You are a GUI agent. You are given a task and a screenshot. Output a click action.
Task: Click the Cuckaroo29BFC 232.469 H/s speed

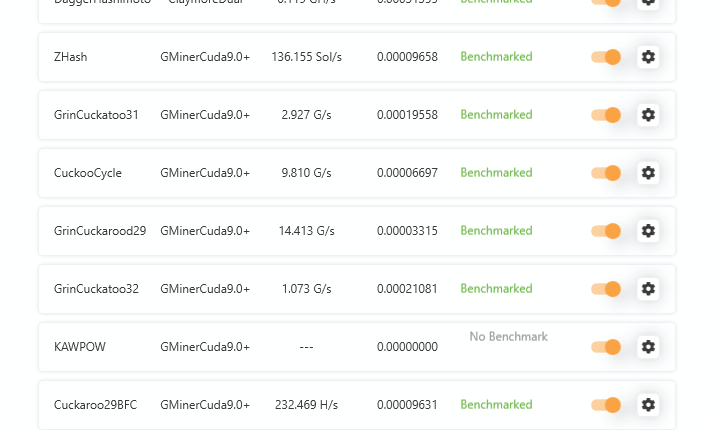[x=306, y=405]
